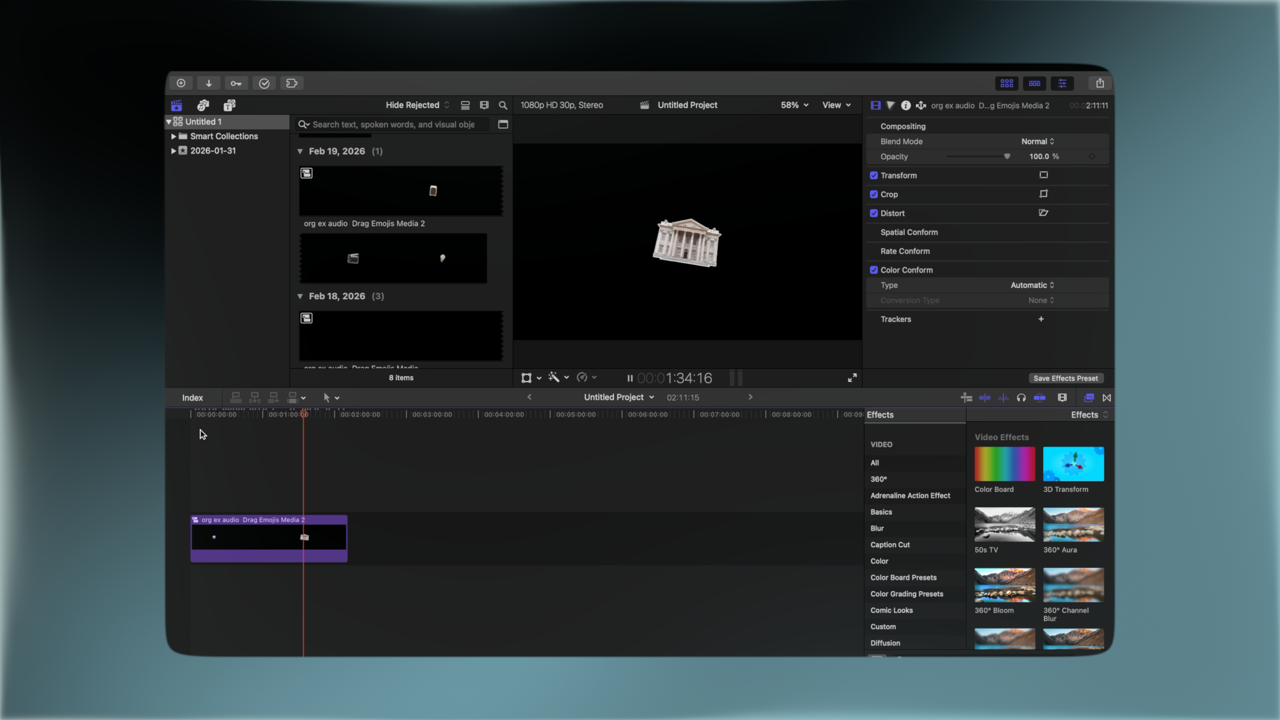The width and height of the screenshot is (1280, 720).
Task: Click the playhead on timeline ruler
Action: 304,414
